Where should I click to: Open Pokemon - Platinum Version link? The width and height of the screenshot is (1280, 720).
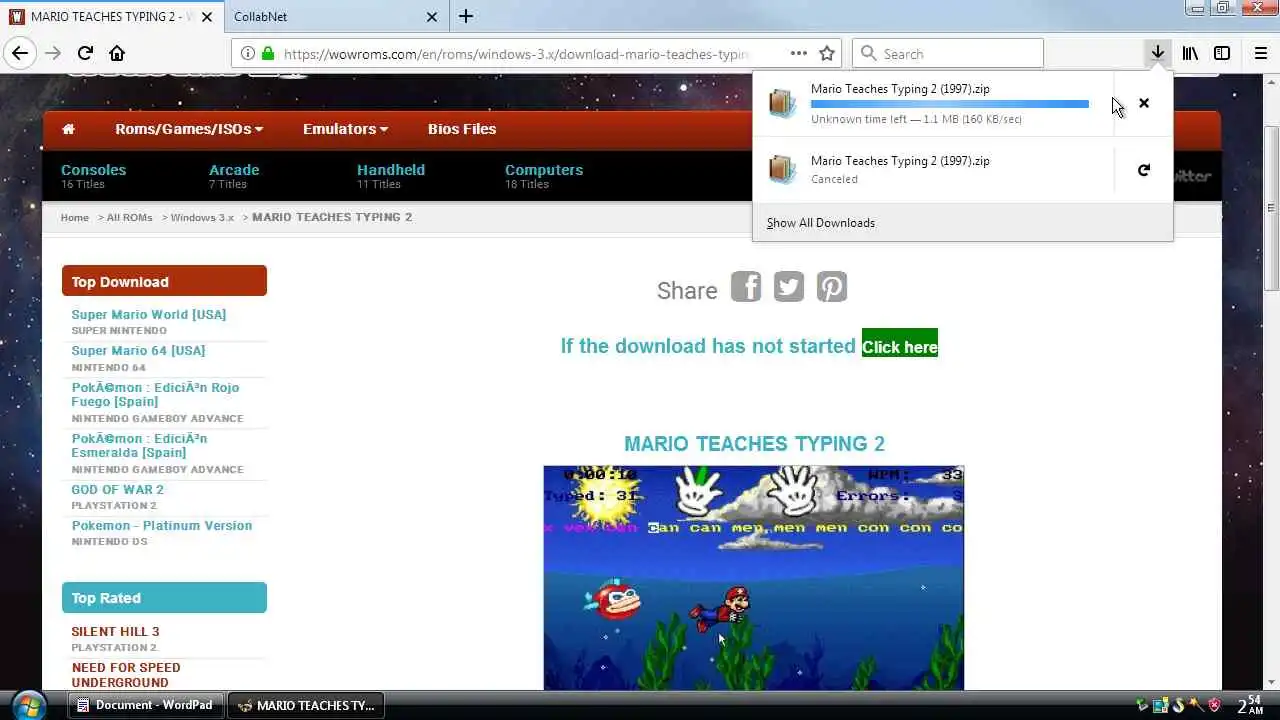click(x=162, y=525)
